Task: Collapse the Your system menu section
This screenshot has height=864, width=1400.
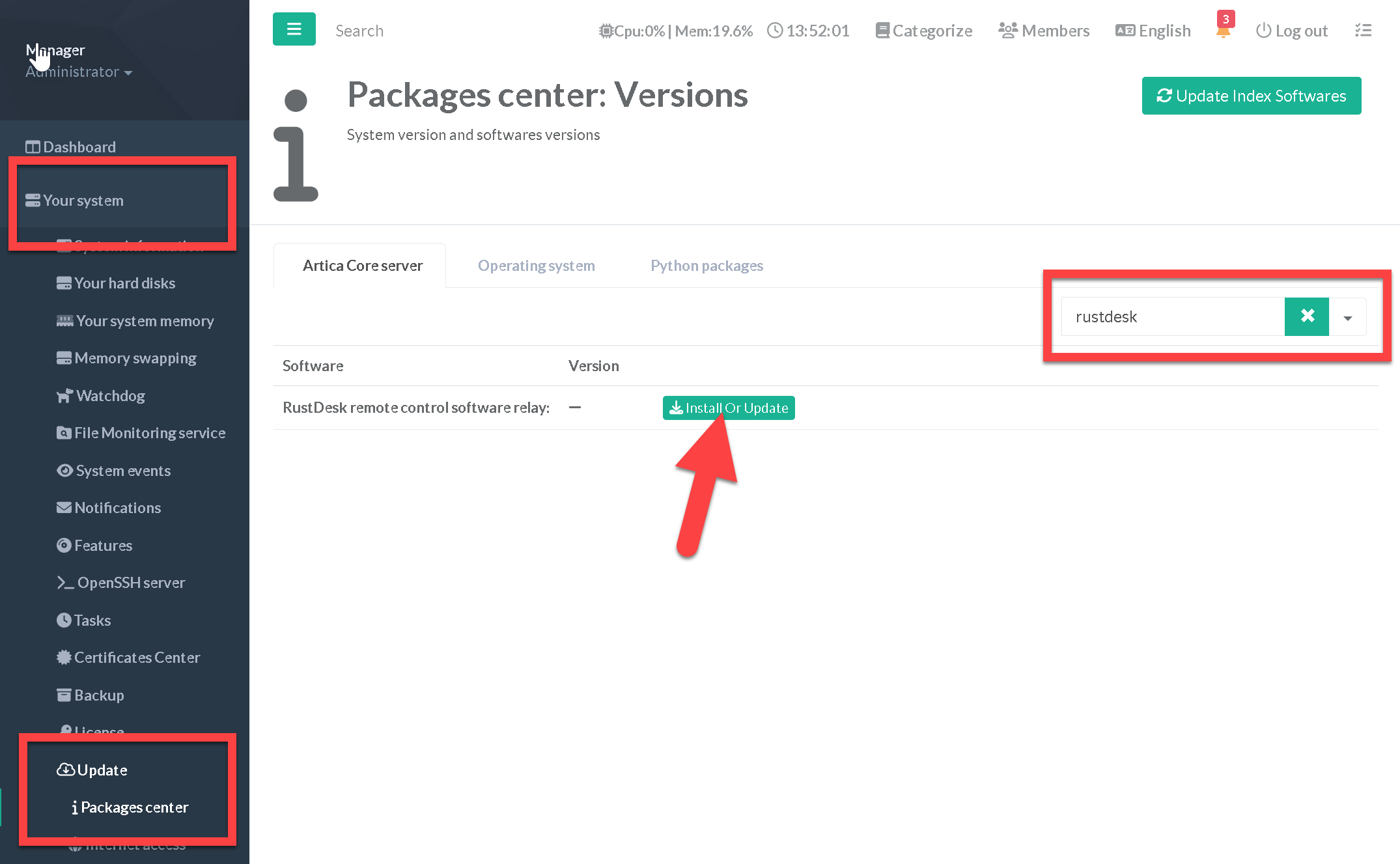Action: (x=83, y=201)
